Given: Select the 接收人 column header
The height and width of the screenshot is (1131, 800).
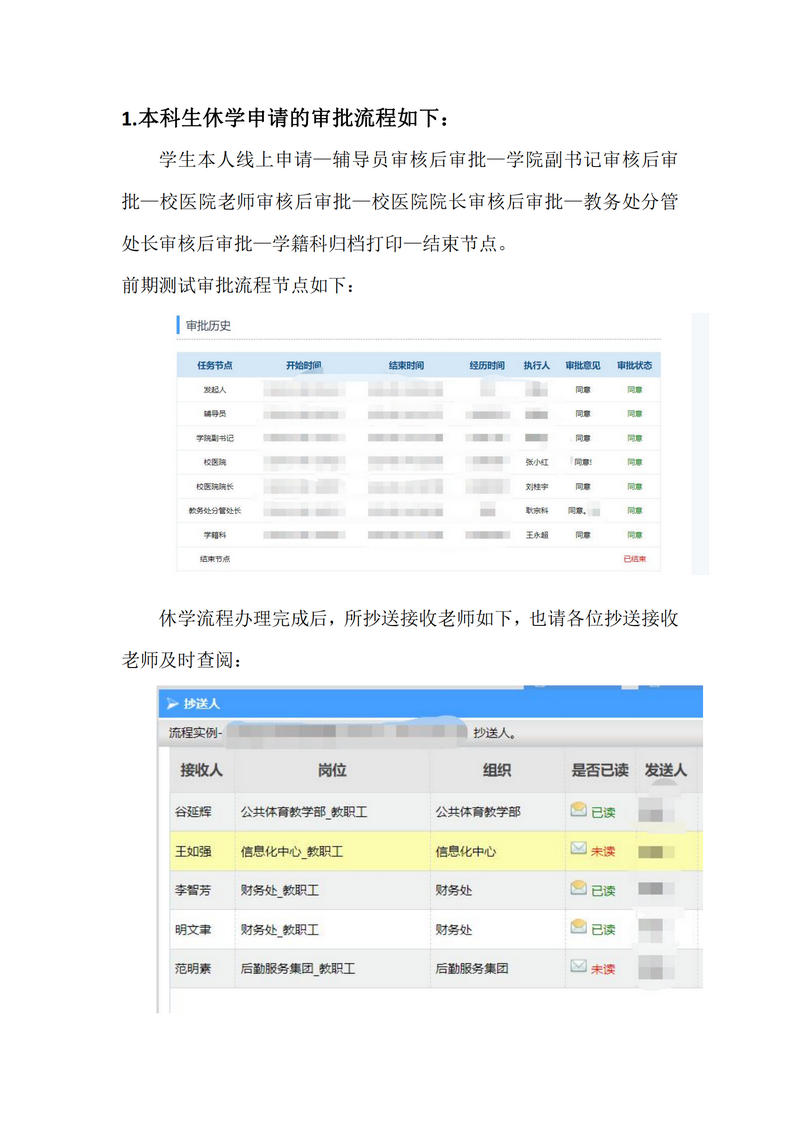Looking at the screenshot, I should tap(201, 770).
